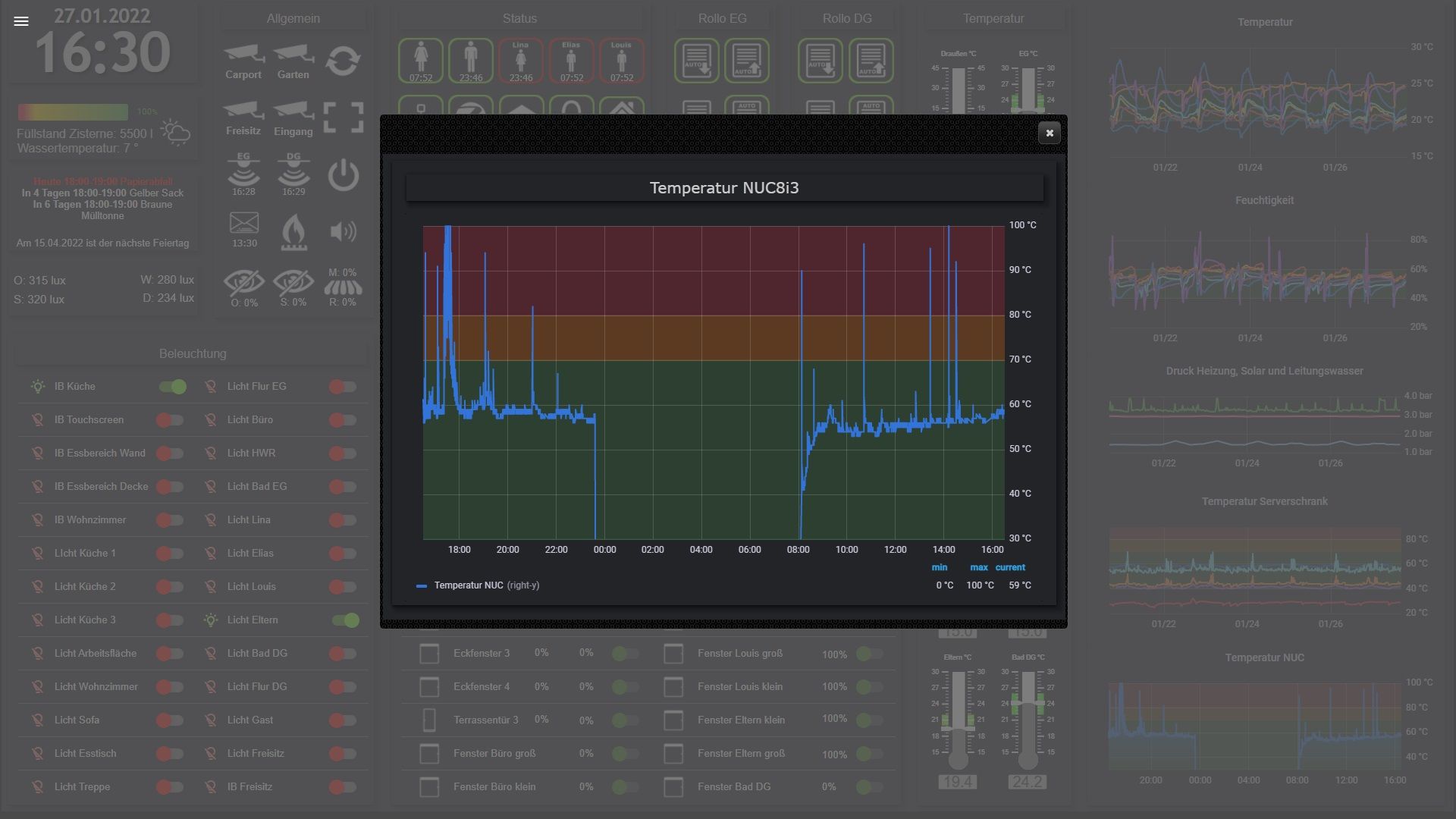This screenshot has height=819, width=1456.
Task: Toggle IB Freisitz switch
Action: (x=343, y=787)
